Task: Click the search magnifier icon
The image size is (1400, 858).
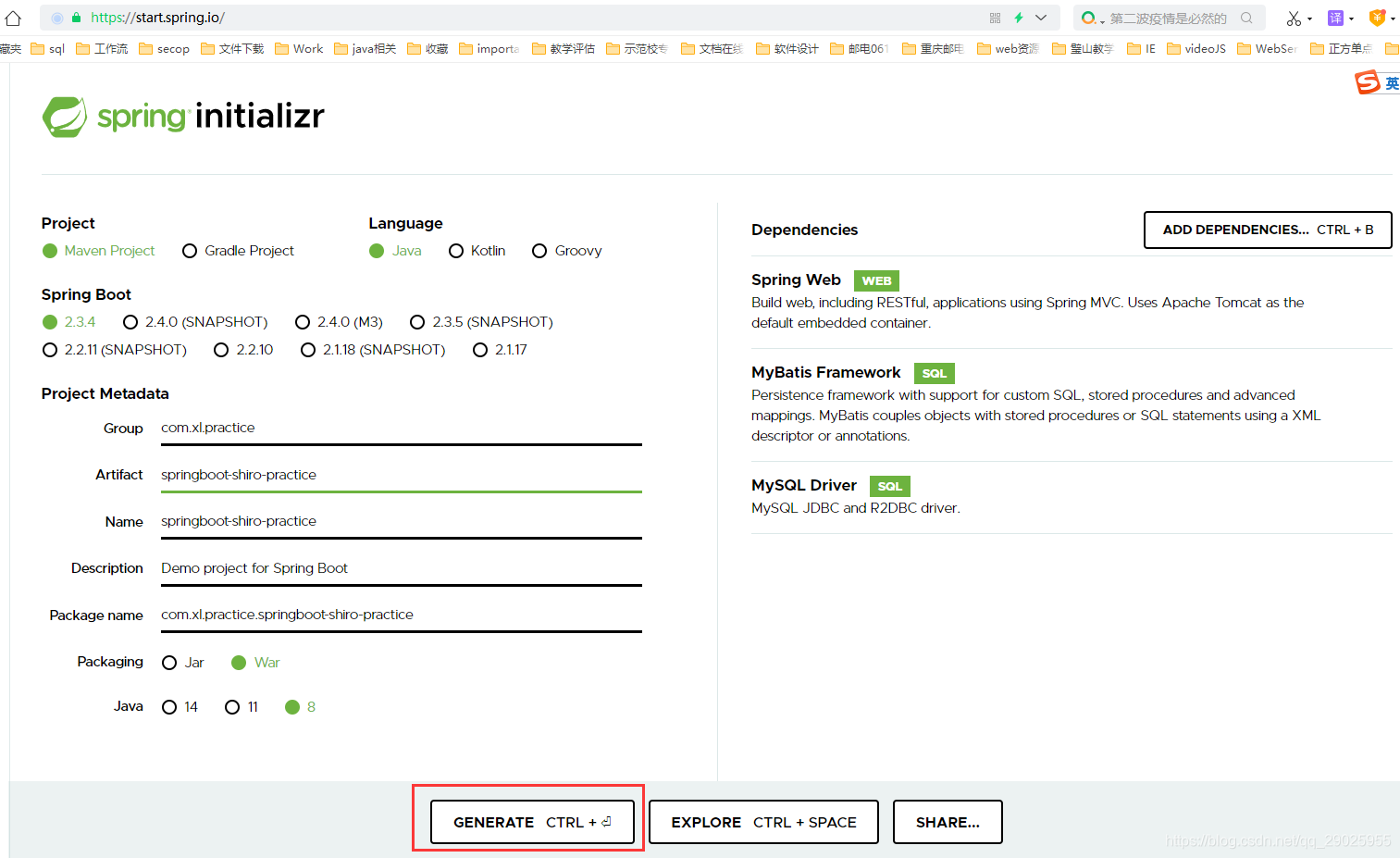Action: 1246,18
